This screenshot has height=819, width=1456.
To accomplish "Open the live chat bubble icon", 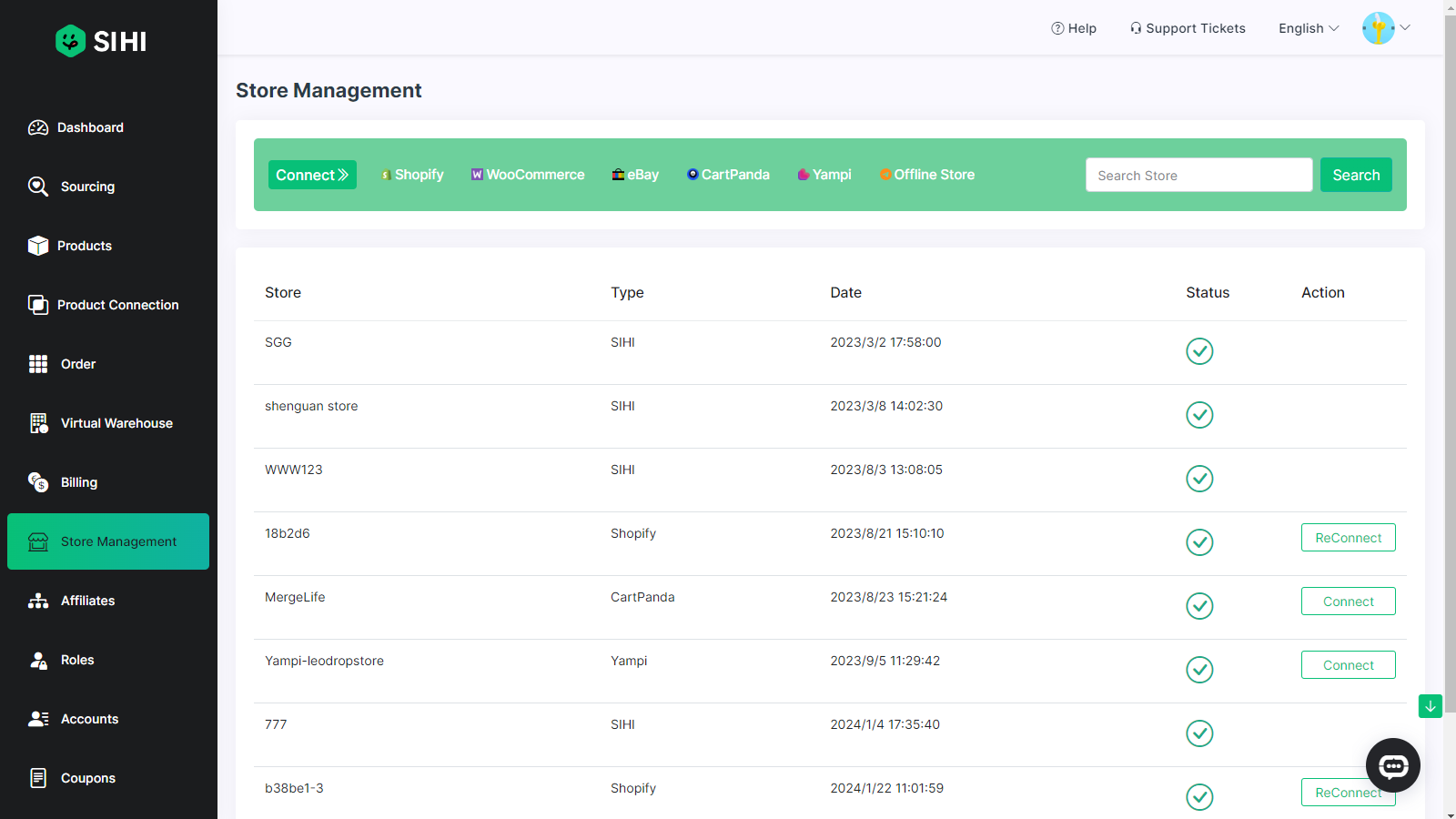I will coord(1392,765).
